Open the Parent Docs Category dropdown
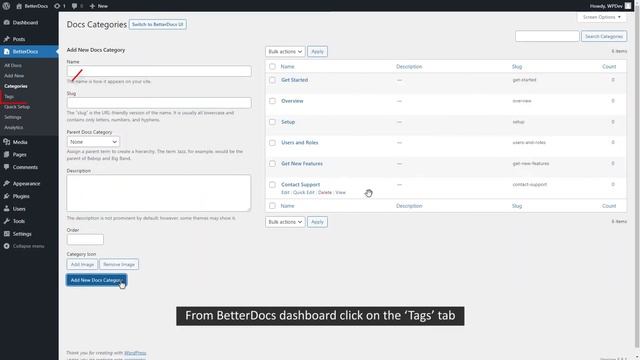This screenshot has height=360, width=640. click(x=93, y=142)
